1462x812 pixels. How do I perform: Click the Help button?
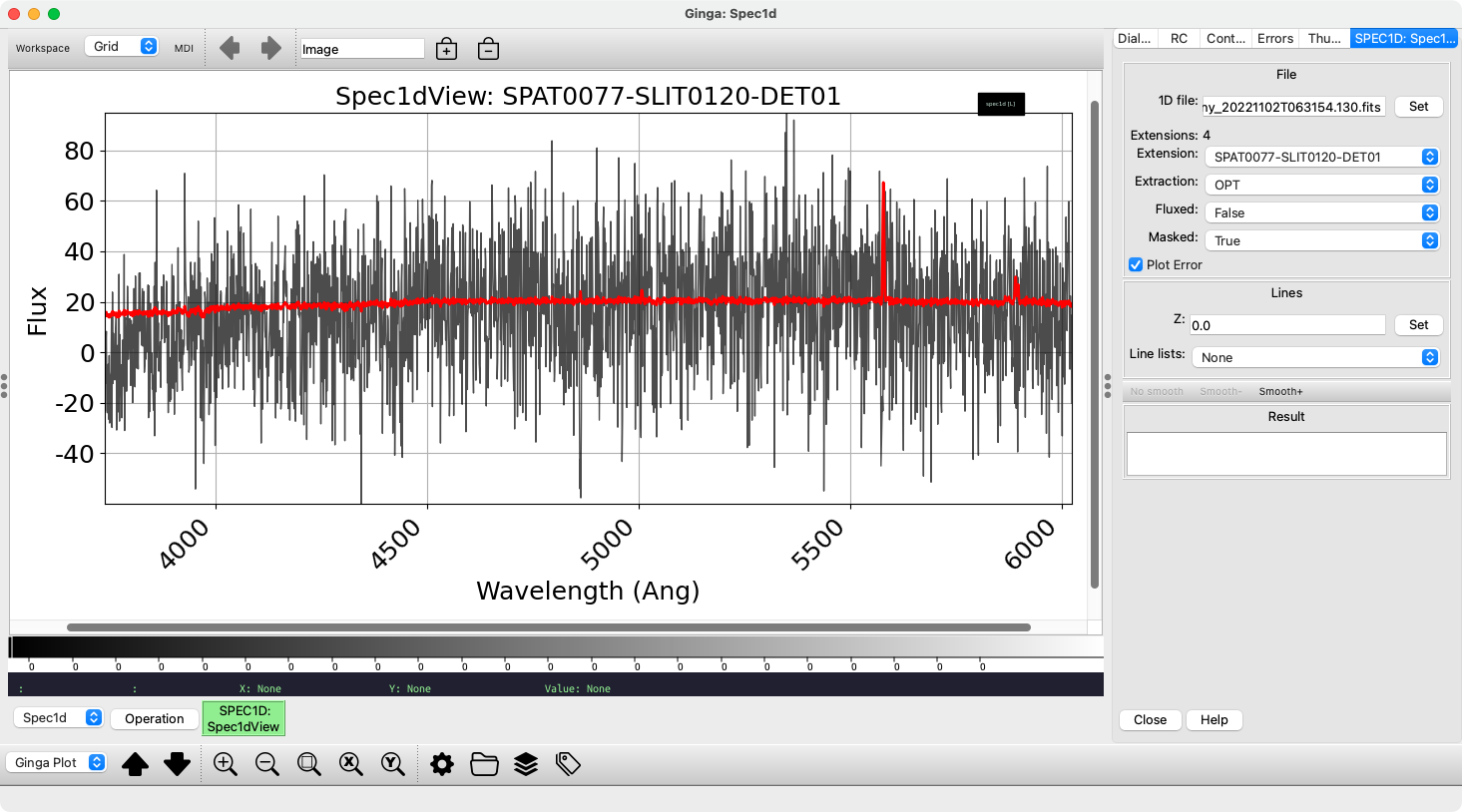[x=1214, y=720]
